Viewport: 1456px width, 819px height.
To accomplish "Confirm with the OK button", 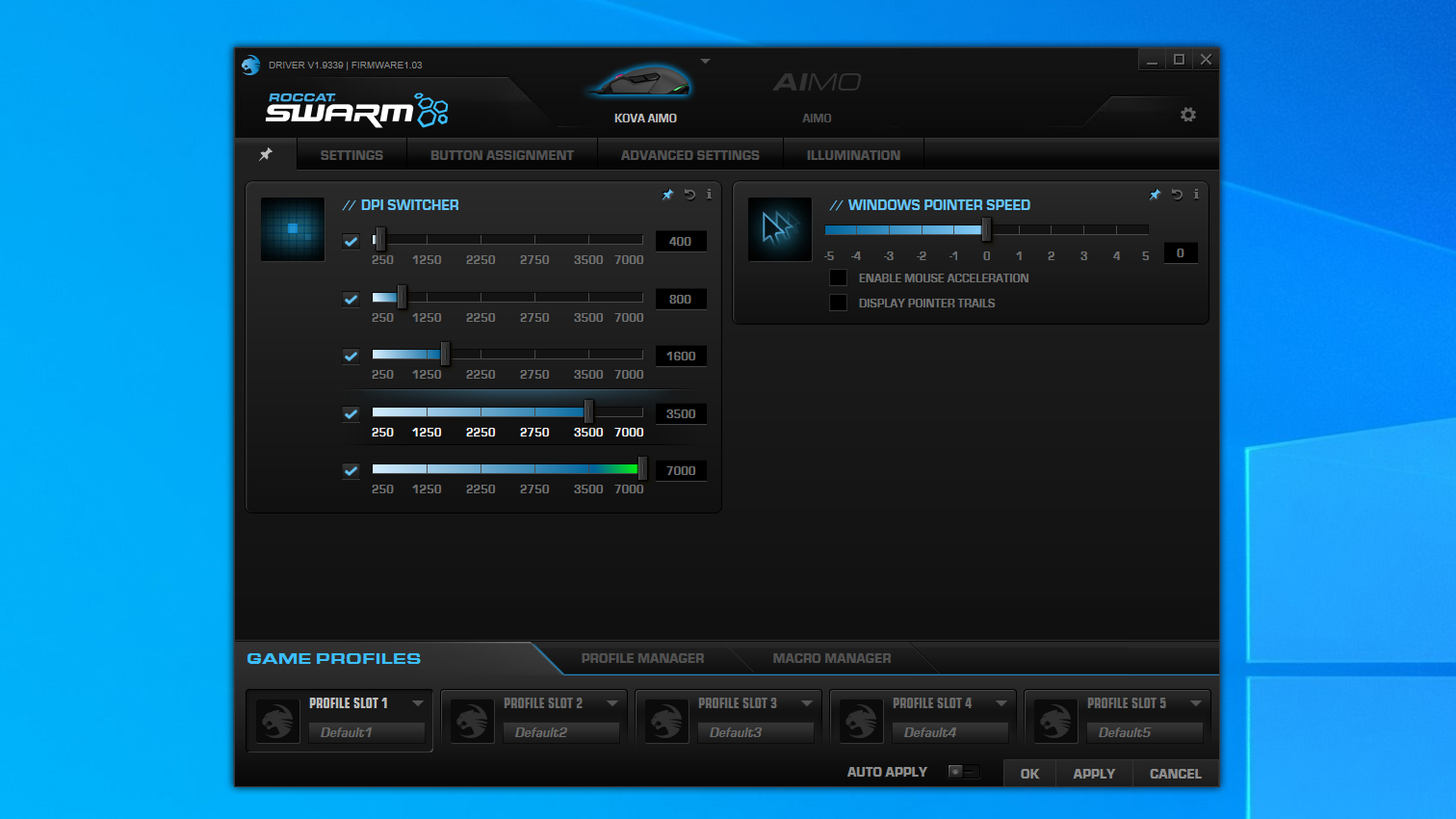I will [x=1029, y=774].
